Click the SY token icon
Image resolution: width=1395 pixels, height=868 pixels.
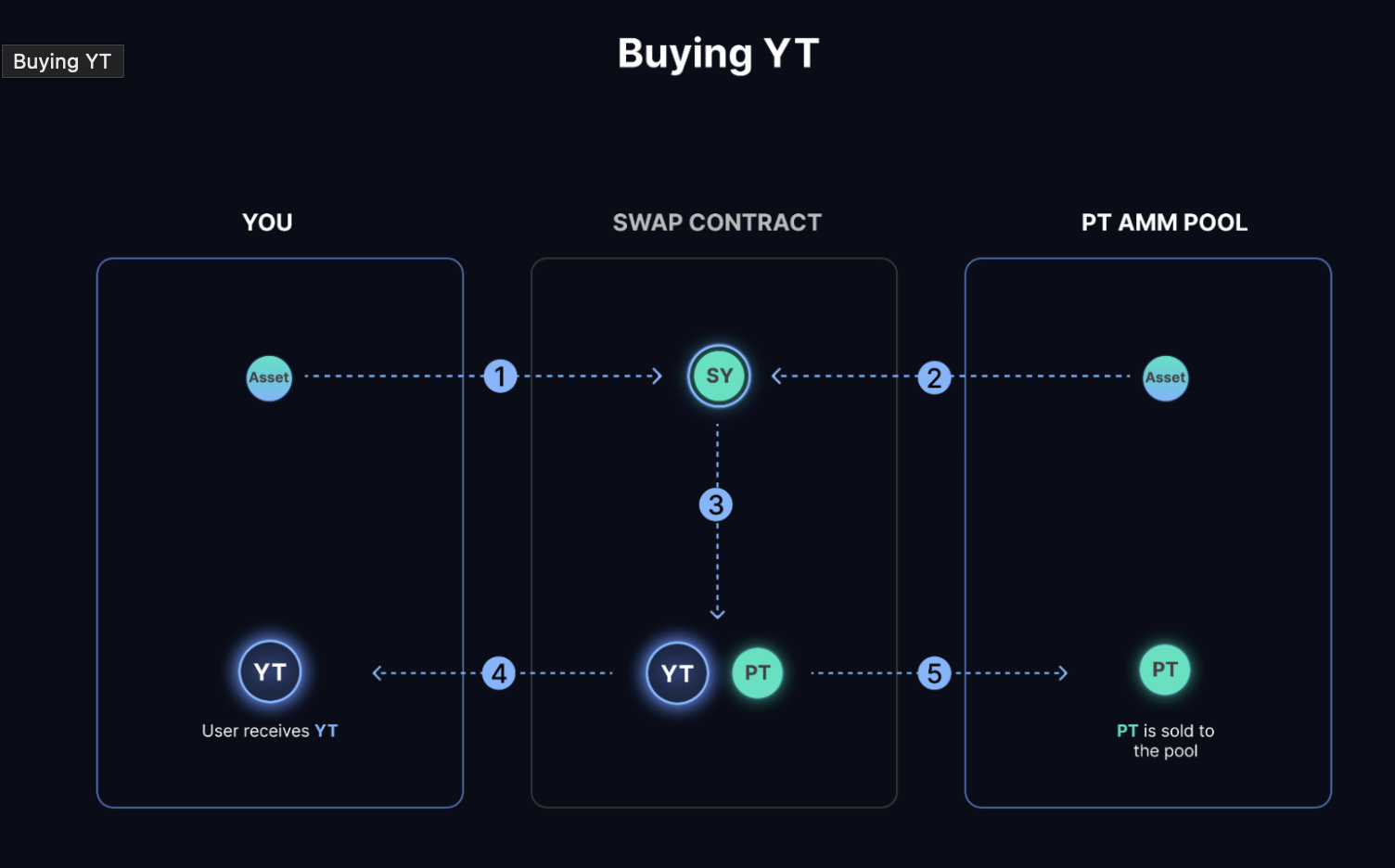[x=719, y=377]
